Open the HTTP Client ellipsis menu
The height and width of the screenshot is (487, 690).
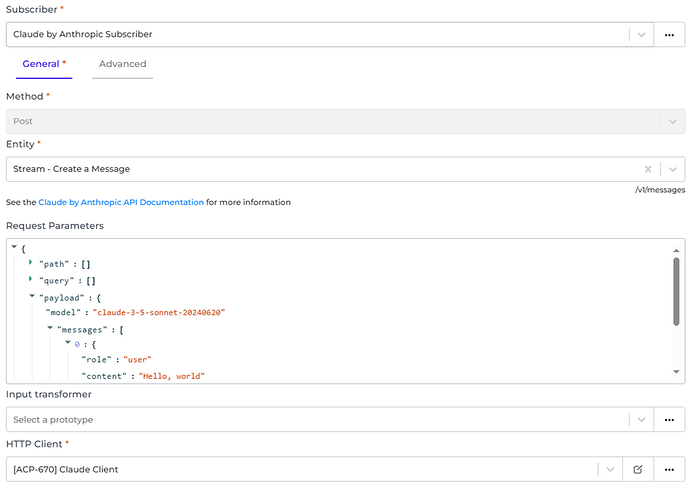point(669,469)
